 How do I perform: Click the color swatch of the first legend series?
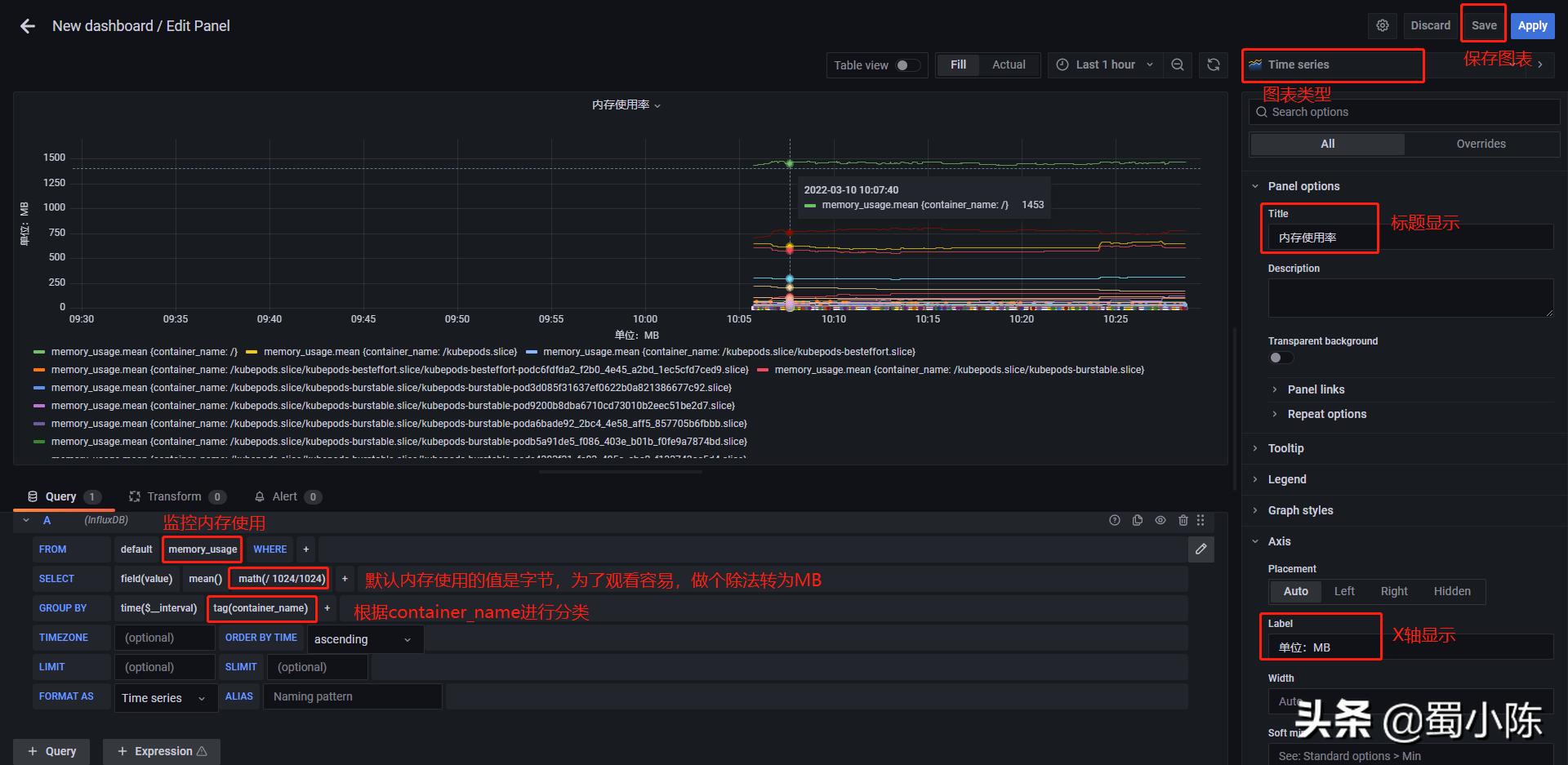38,351
